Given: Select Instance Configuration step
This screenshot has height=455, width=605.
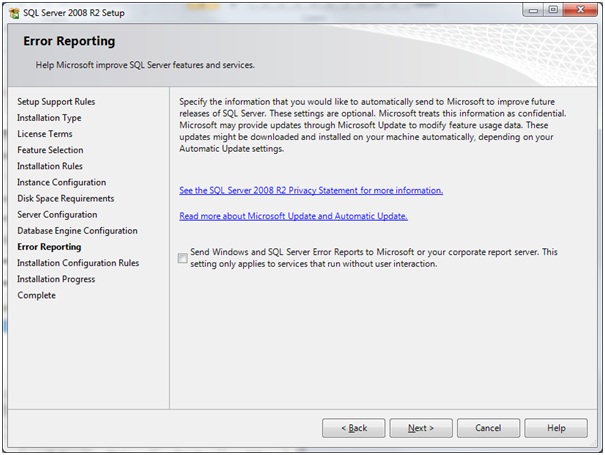Looking at the screenshot, I should tap(61, 182).
